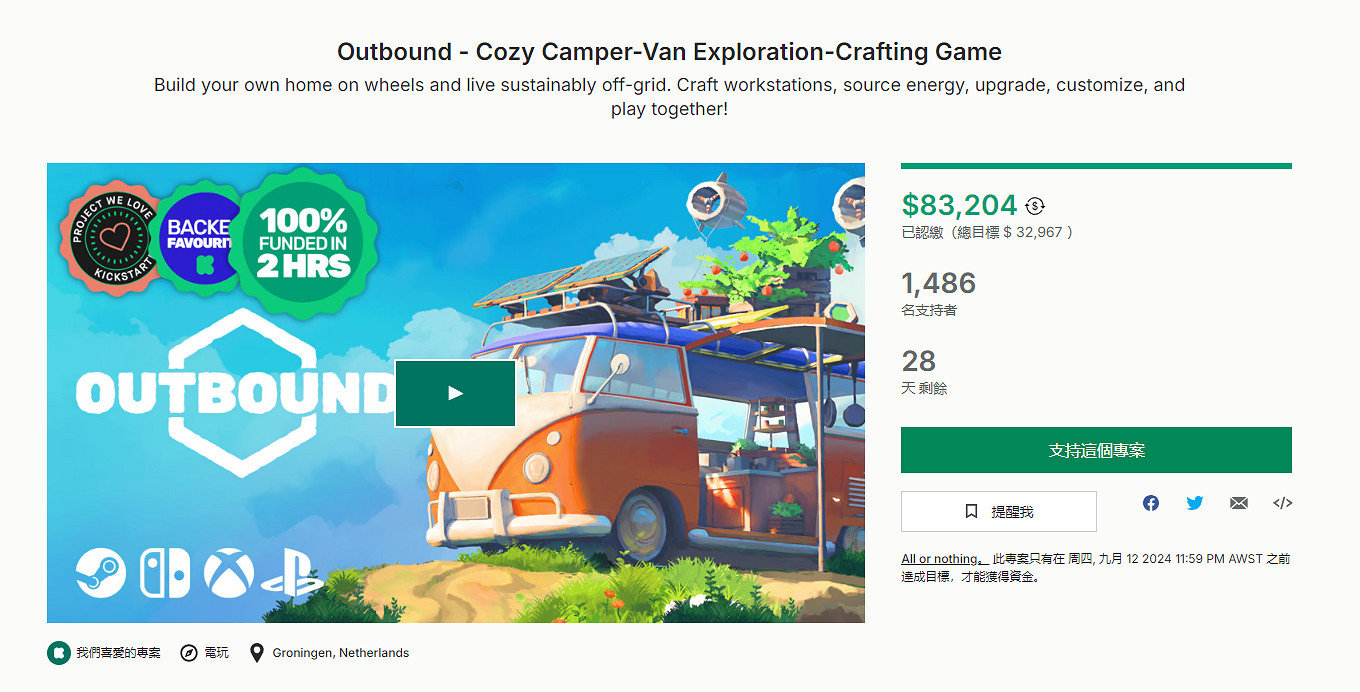Share the project on Twitter
The width and height of the screenshot is (1360, 692).
[1195, 503]
